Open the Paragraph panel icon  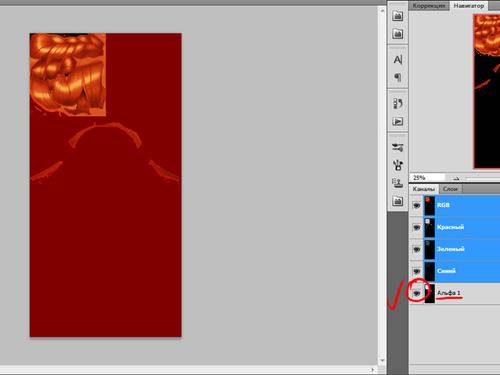point(398,78)
